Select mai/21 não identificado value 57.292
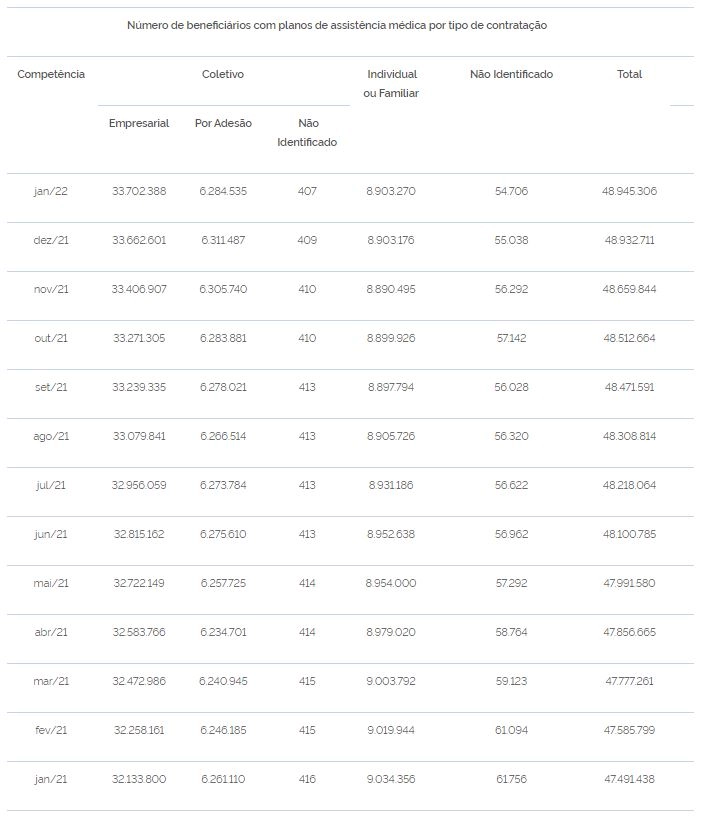Viewport: 706px width, 817px height. point(511,583)
